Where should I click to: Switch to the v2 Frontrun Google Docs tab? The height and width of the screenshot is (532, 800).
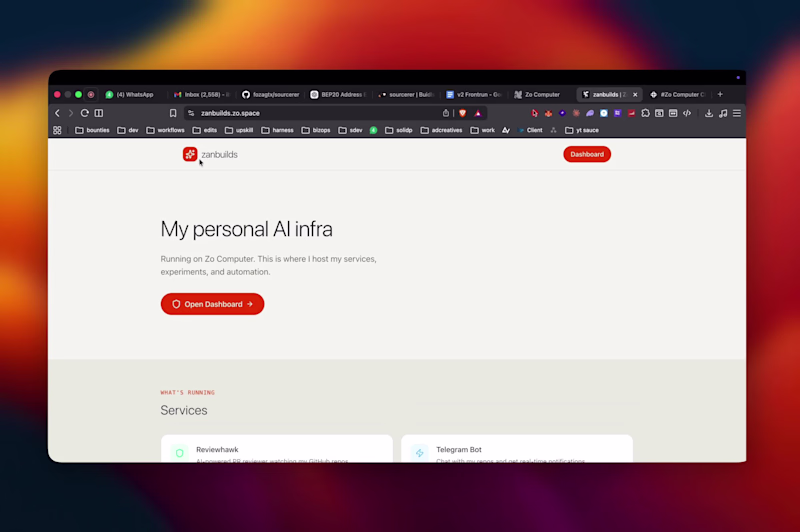(x=474, y=94)
